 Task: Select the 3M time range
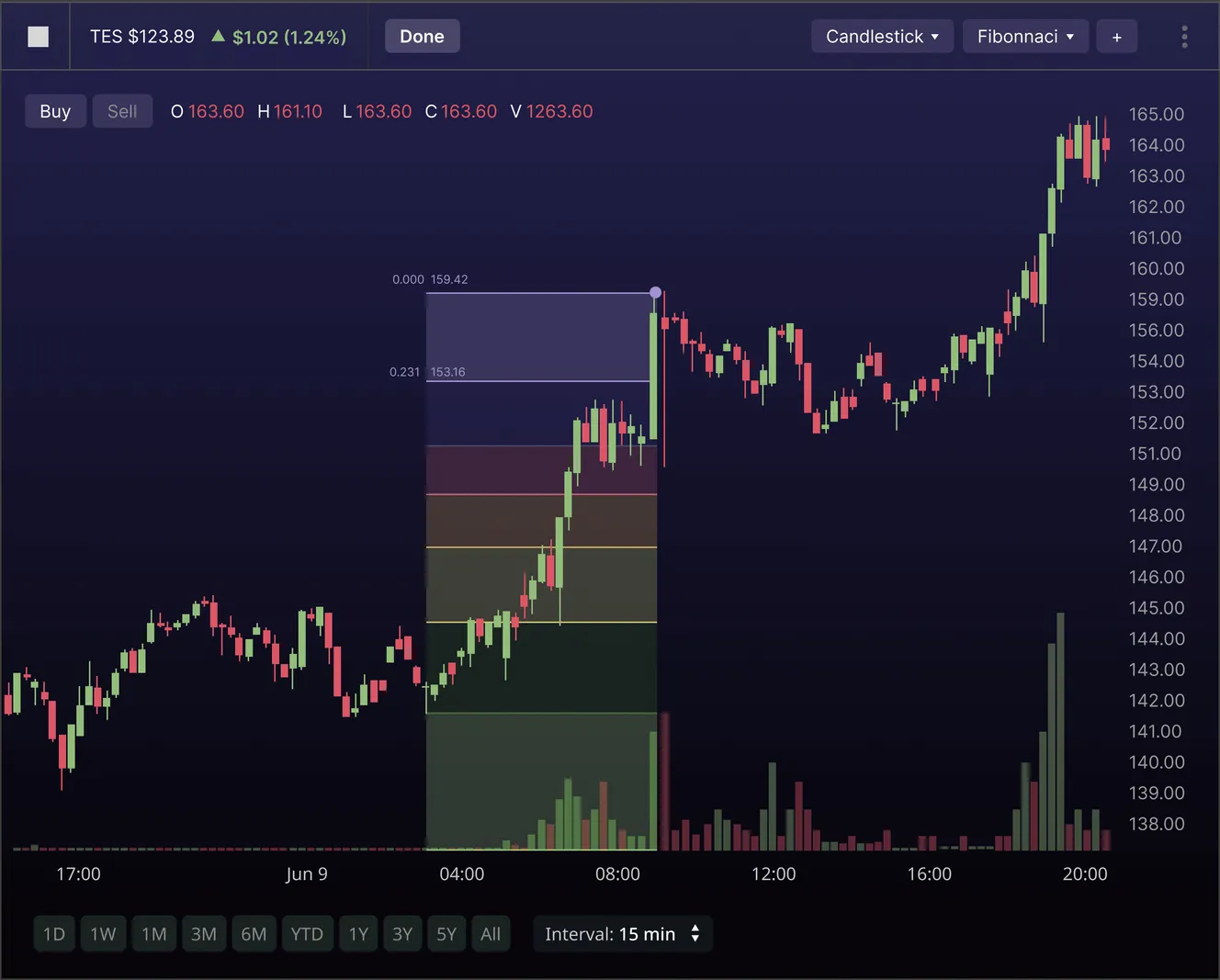point(204,934)
